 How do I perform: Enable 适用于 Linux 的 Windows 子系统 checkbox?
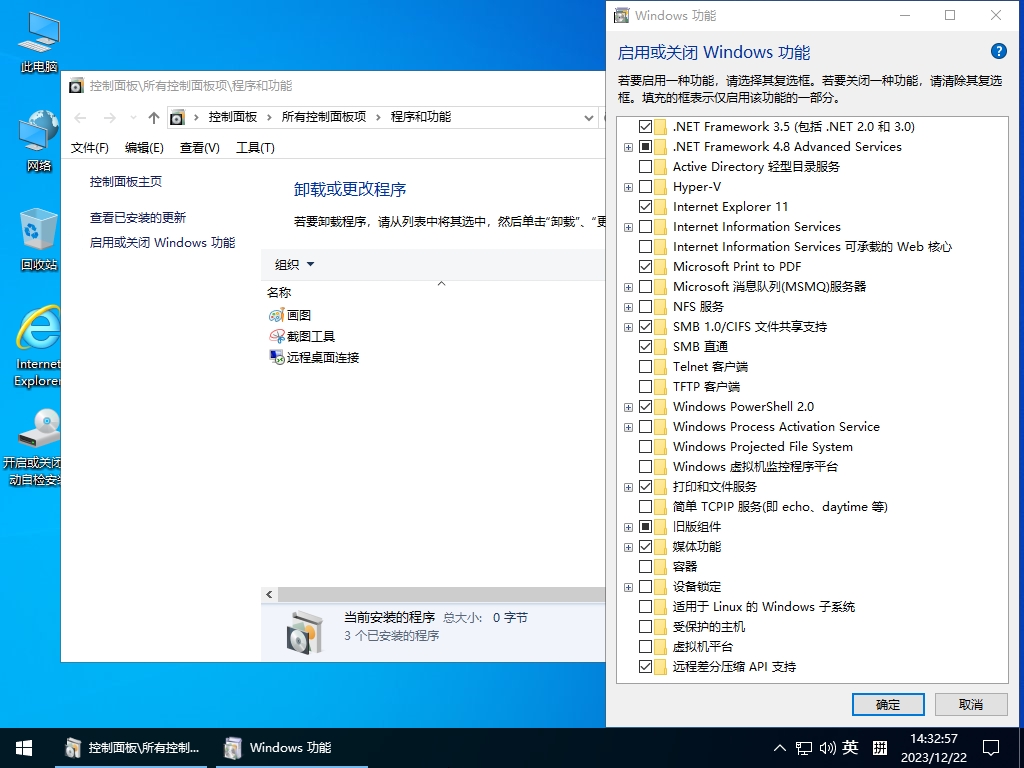click(645, 607)
